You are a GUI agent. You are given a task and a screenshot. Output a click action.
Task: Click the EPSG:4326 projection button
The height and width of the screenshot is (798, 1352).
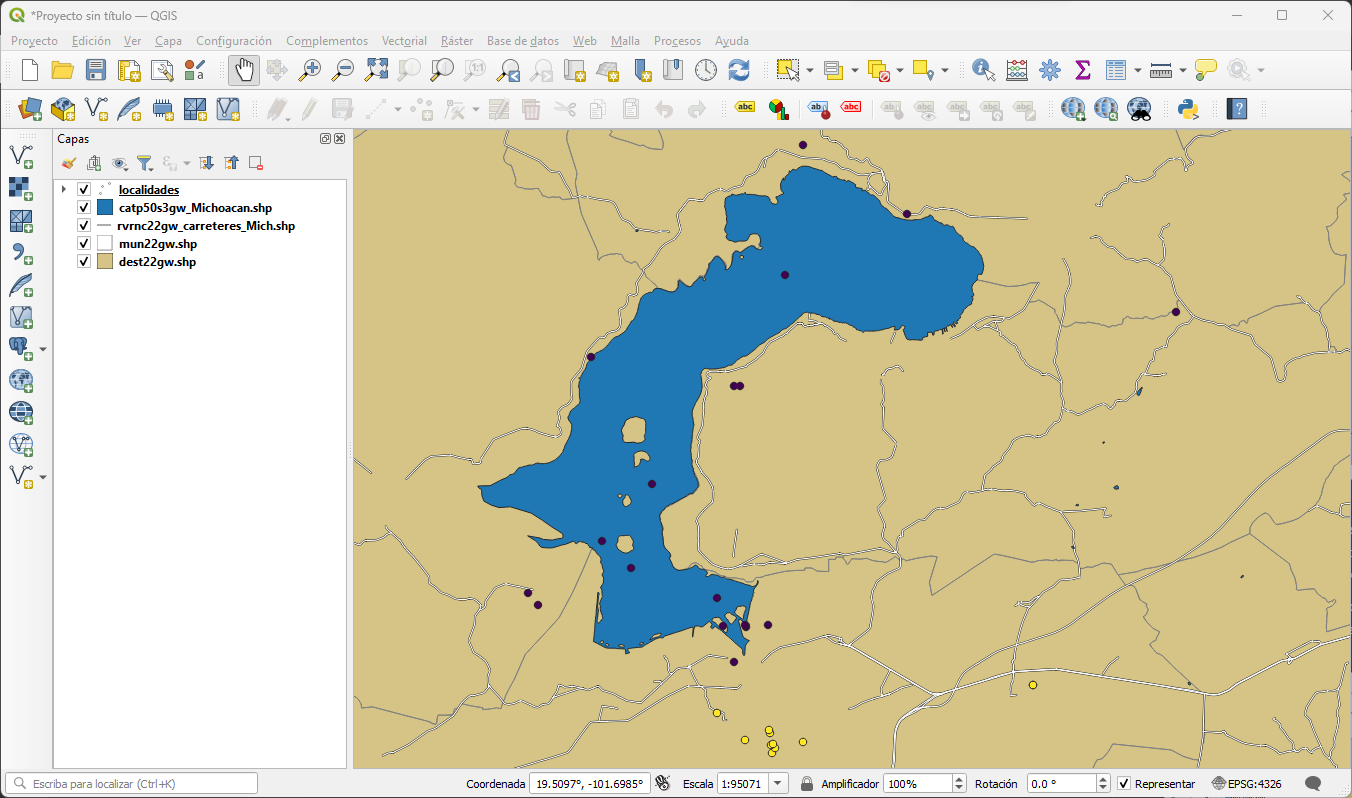(x=1246, y=784)
